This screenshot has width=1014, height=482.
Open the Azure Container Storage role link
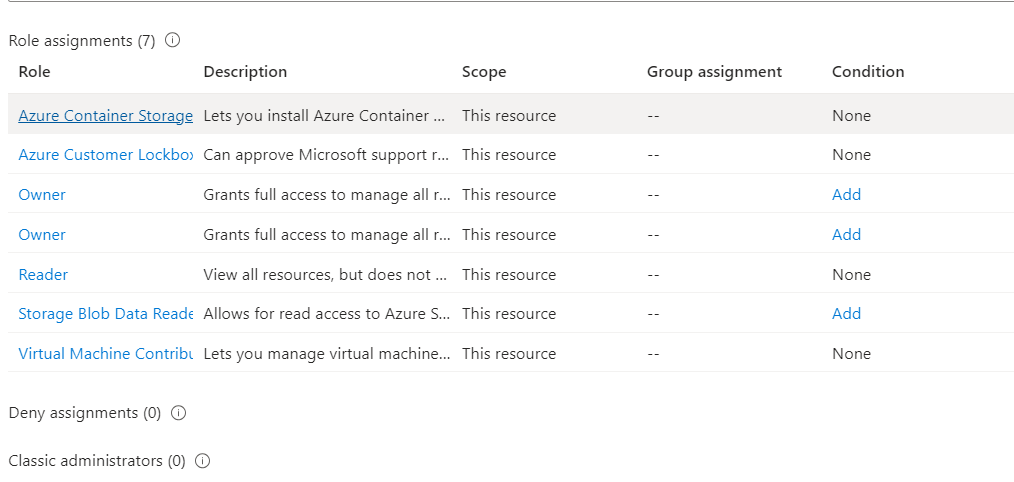pyautogui.click(x=105, y=116)
